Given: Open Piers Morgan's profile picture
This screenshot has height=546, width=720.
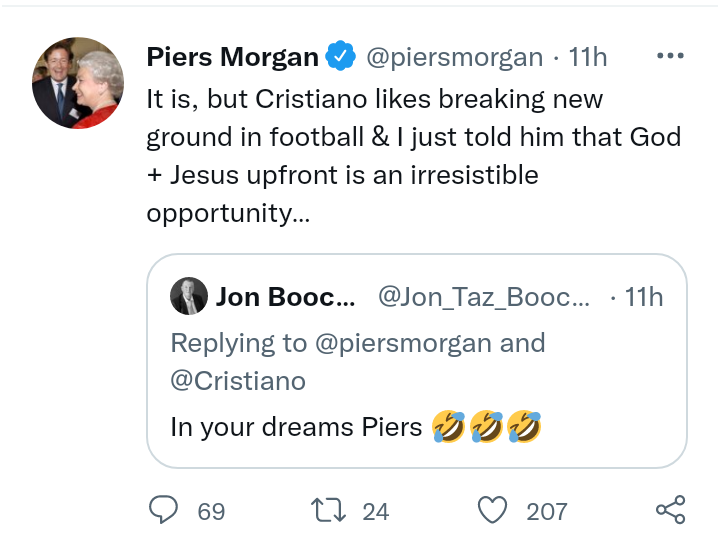Looking at the screenshot, I should pos(78,83).
